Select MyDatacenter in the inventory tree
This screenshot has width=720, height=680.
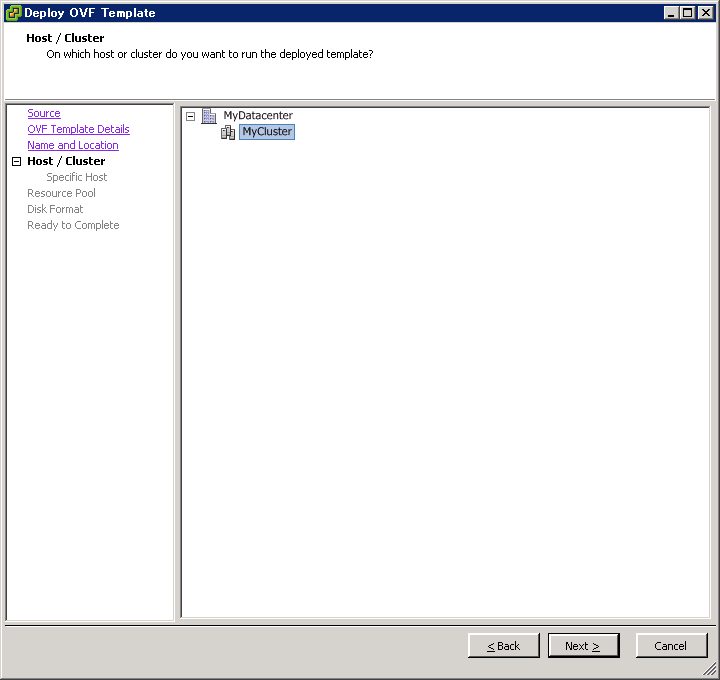coord(258,115)
